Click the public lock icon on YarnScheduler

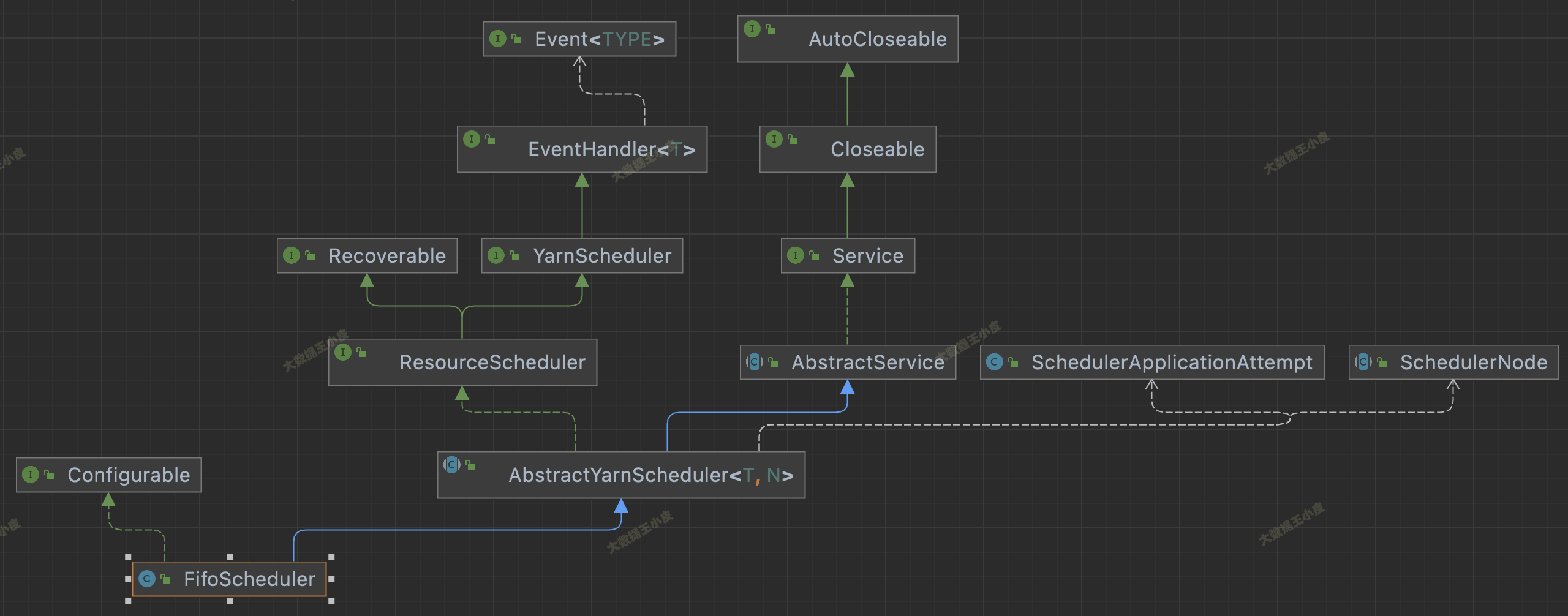click(514, 255)
